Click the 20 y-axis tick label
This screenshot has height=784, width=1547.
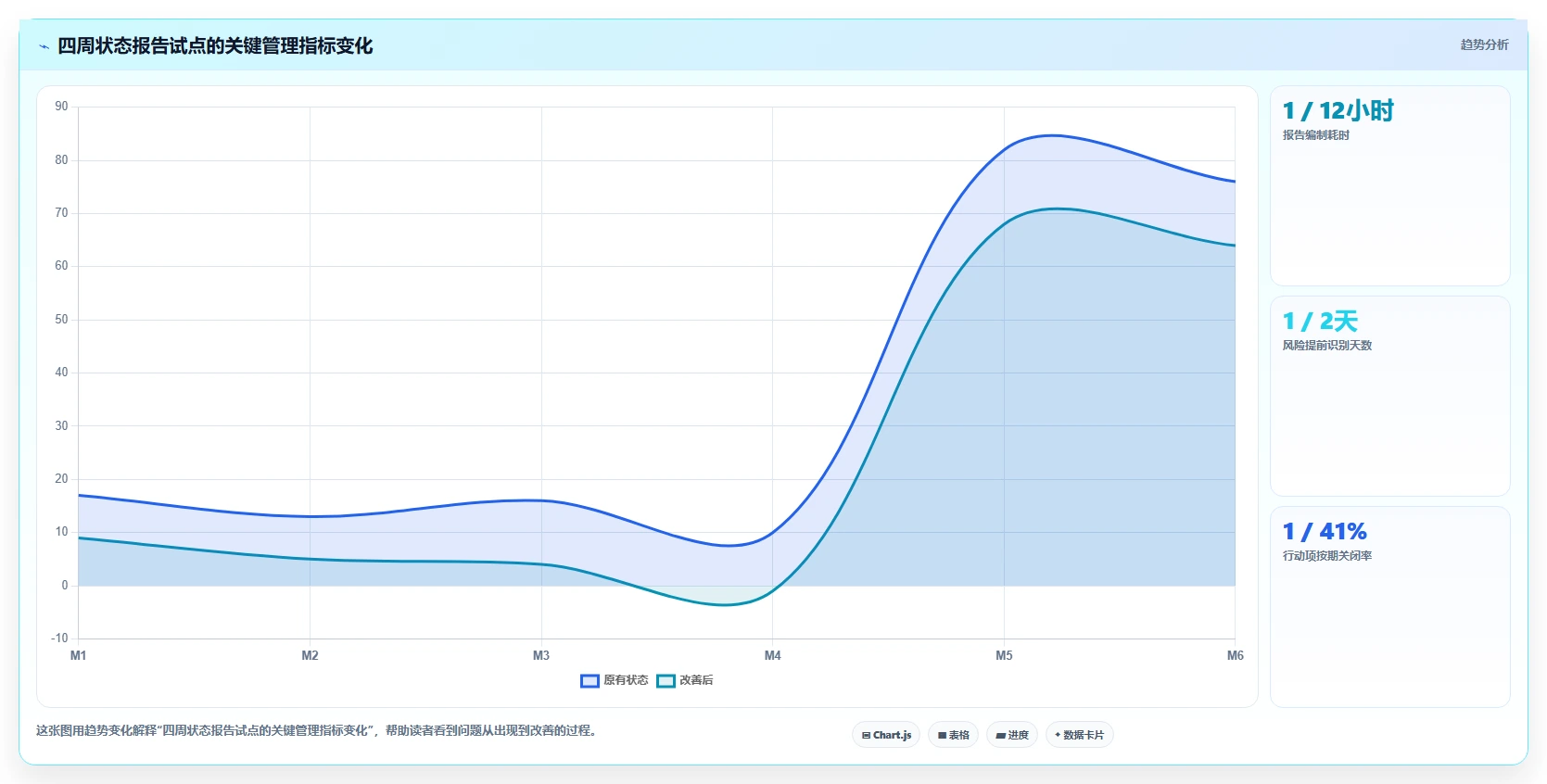[x=61, y=479]
